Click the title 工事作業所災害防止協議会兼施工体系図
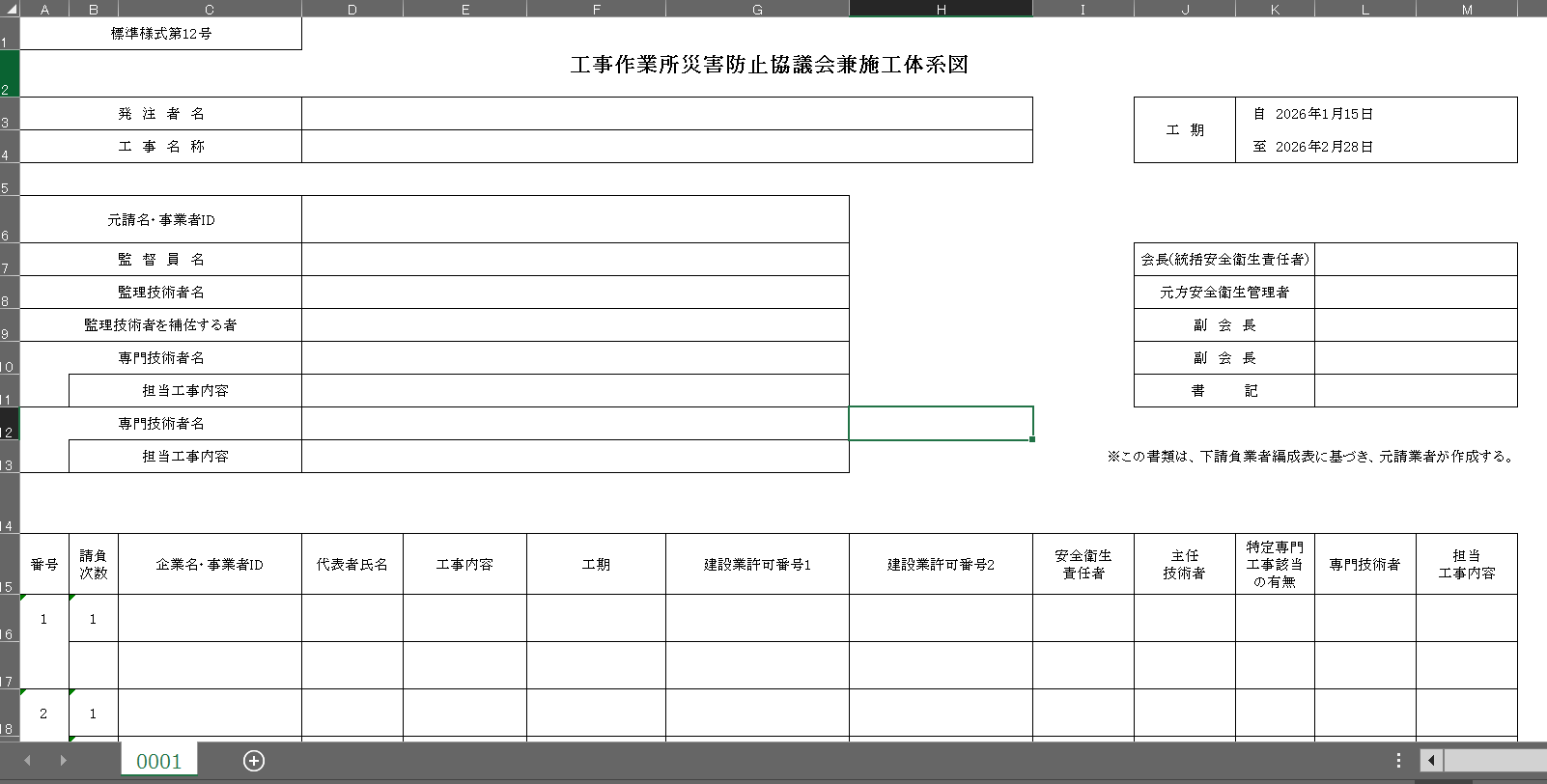The image size is (1547, 784). point(769,65)
